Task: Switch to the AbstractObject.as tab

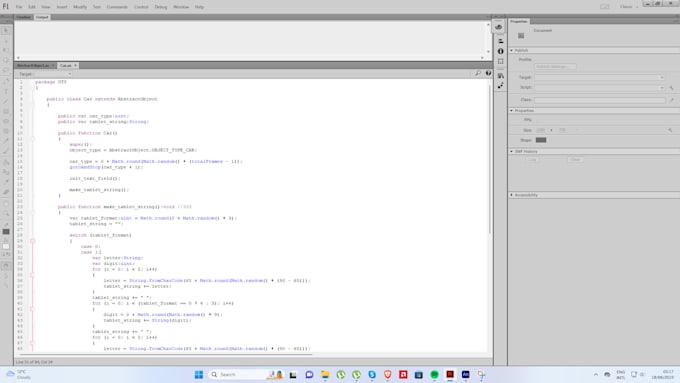Action: click(x=33, y=65)
